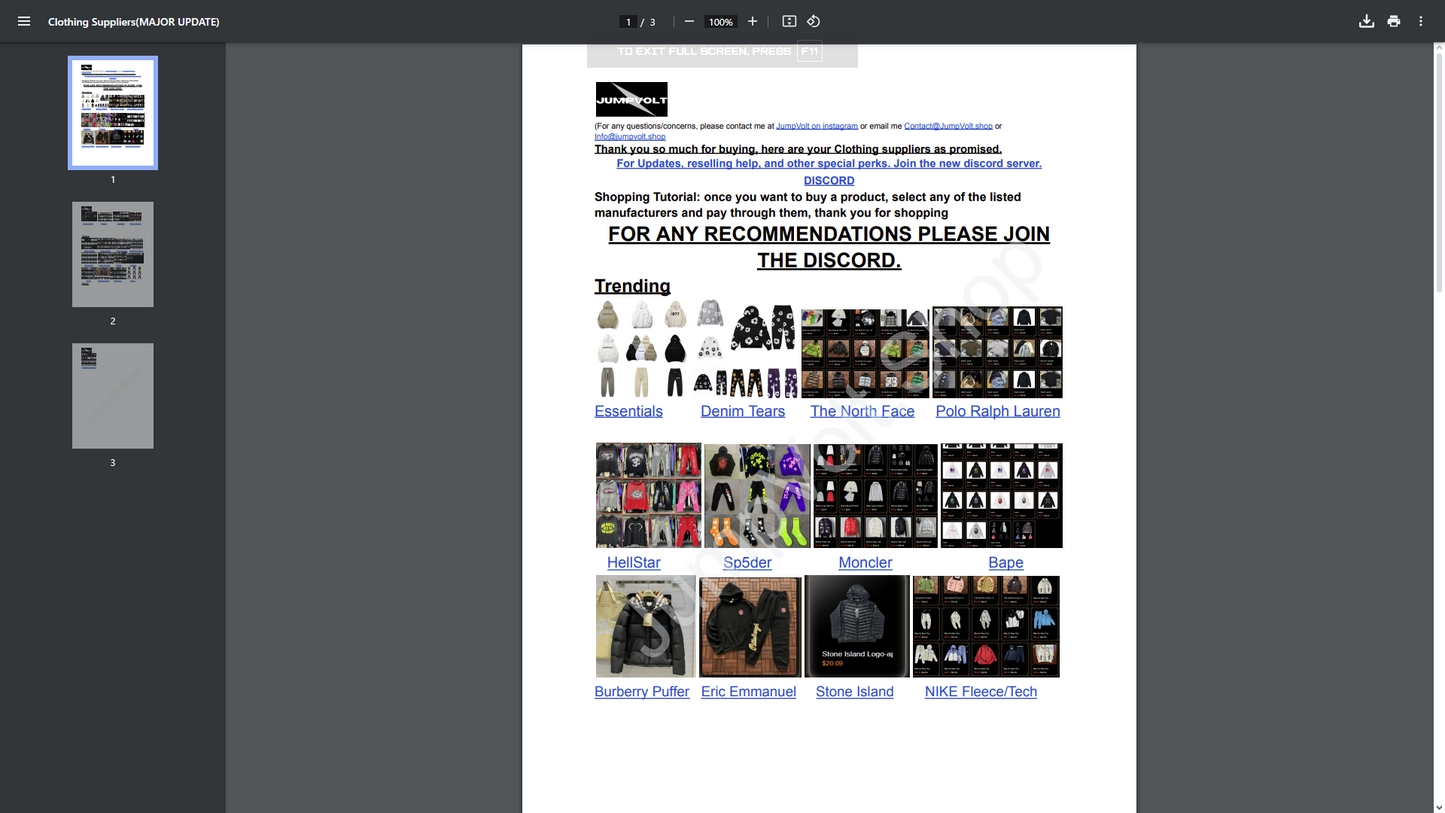Click the fit to page icon
Image resolution: width=1445 pixels, height=813 pixels.
(789, 21)
